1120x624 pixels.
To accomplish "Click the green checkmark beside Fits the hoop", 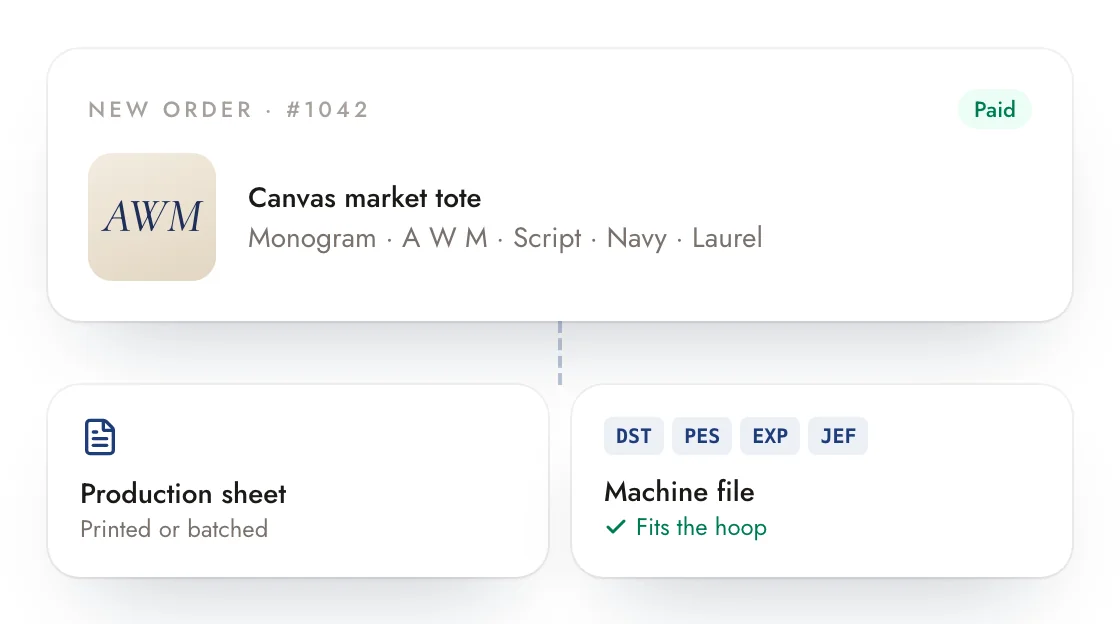I will (x=616, y=528).
